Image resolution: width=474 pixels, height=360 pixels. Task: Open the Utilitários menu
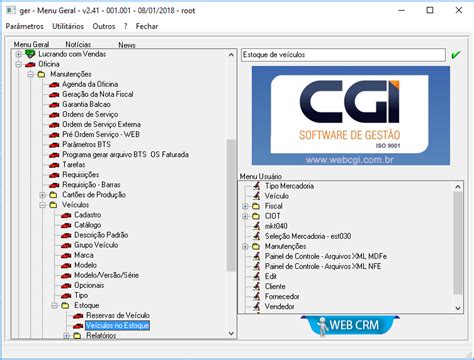pyautogui.click(x=68, y=26)
